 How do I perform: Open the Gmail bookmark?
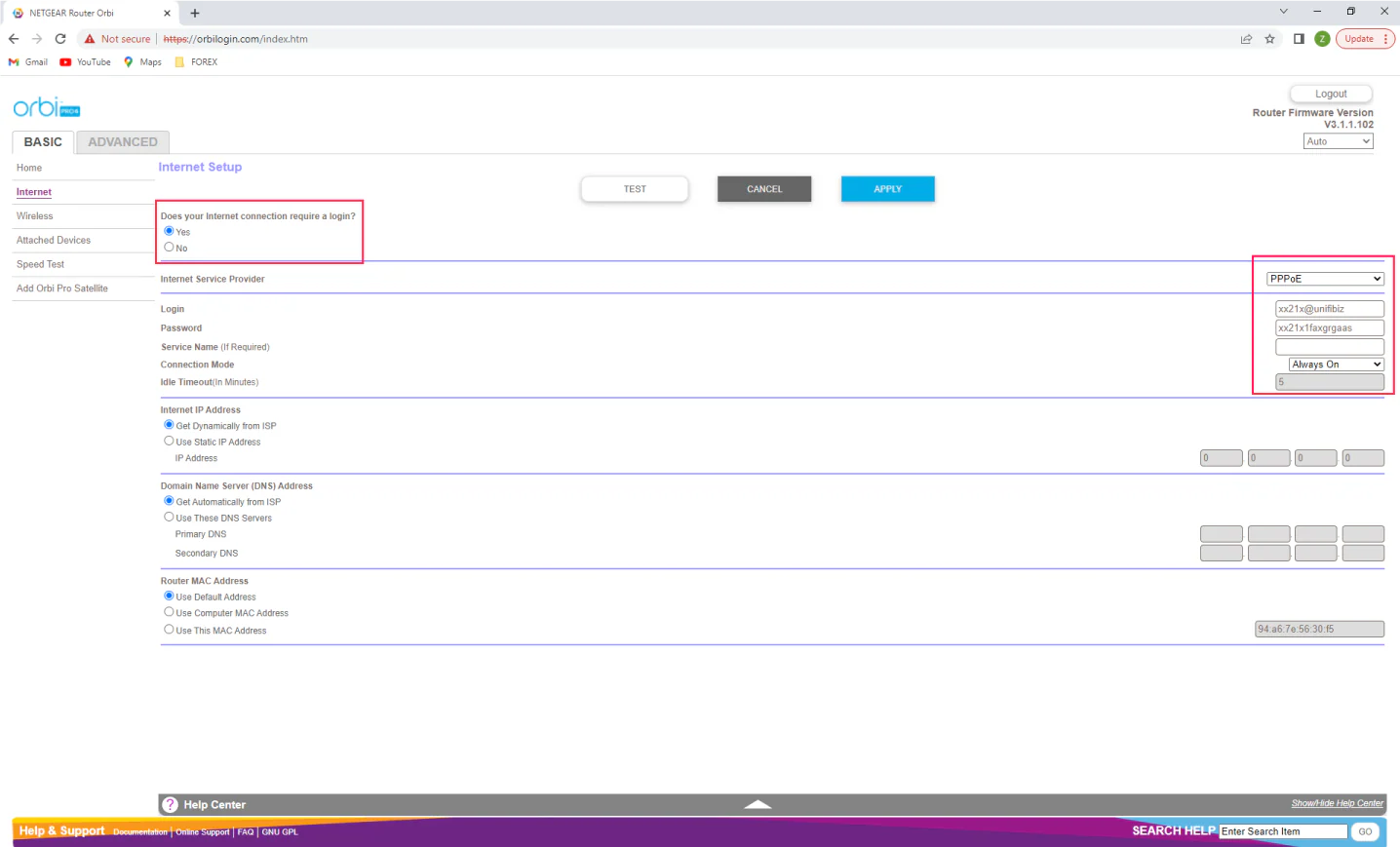tap(28, 62)
